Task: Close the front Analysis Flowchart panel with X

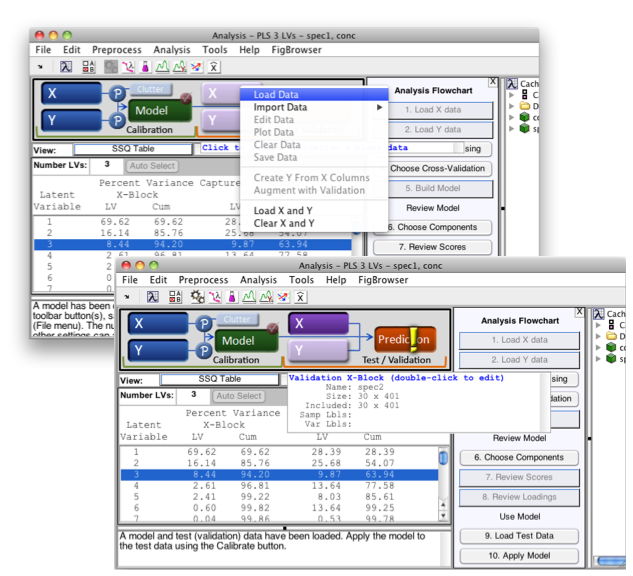Action: click(580, 313)
